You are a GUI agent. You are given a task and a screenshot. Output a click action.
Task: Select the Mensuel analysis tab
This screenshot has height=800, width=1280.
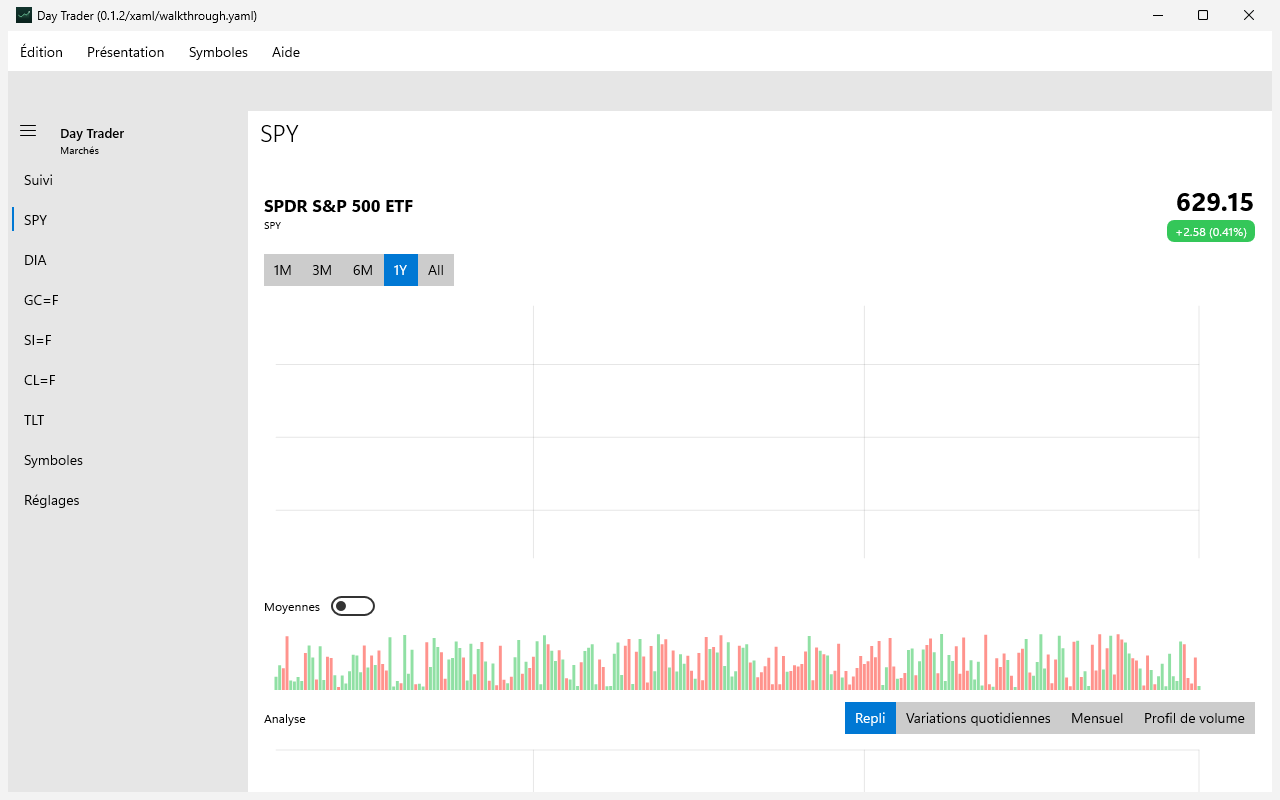tap(1097, 718)
